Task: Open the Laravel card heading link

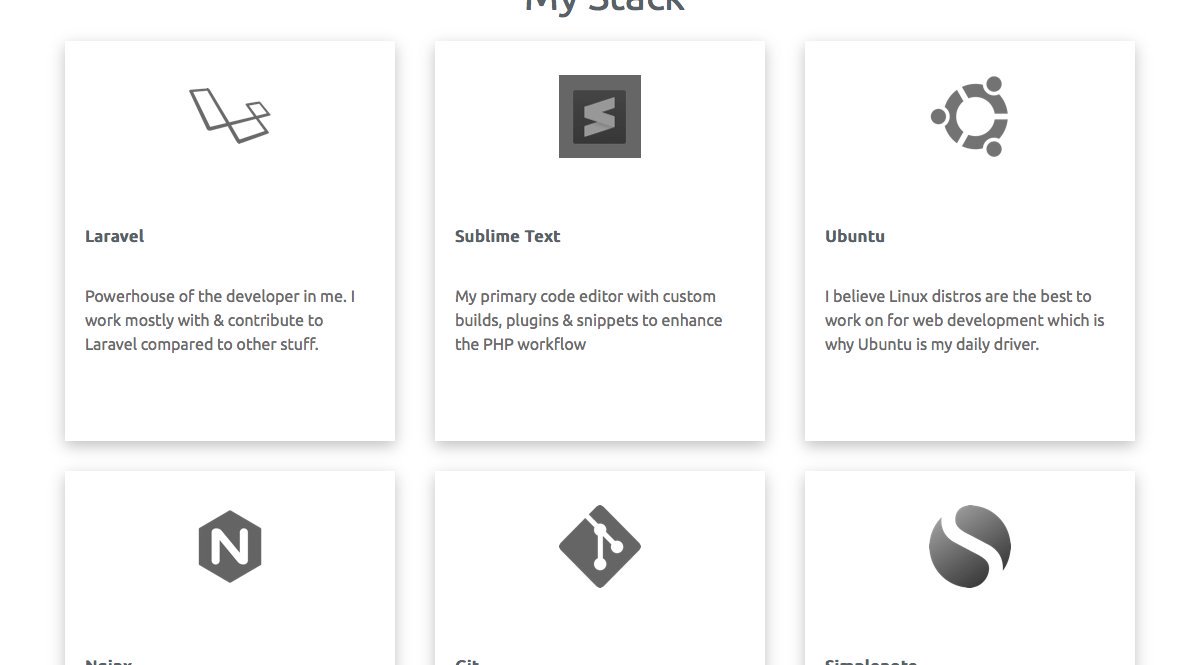Action: click(114, 236)
